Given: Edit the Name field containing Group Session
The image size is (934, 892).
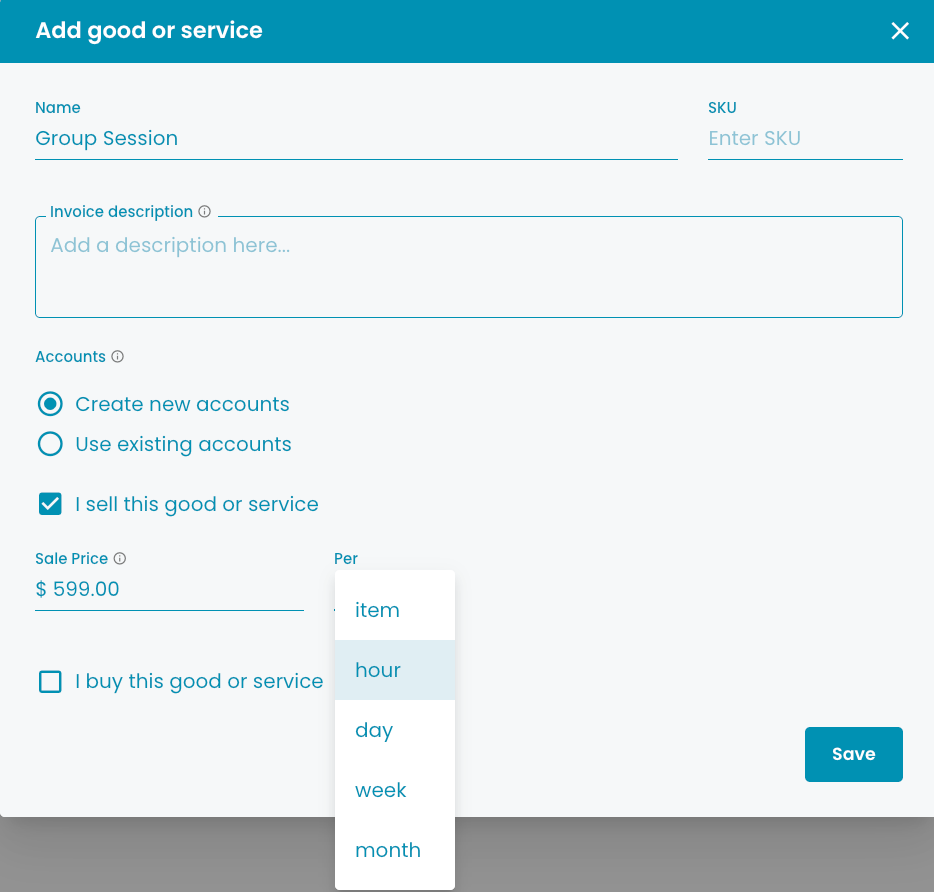Looking at the screenshot, I should click(x=356, y=138).
